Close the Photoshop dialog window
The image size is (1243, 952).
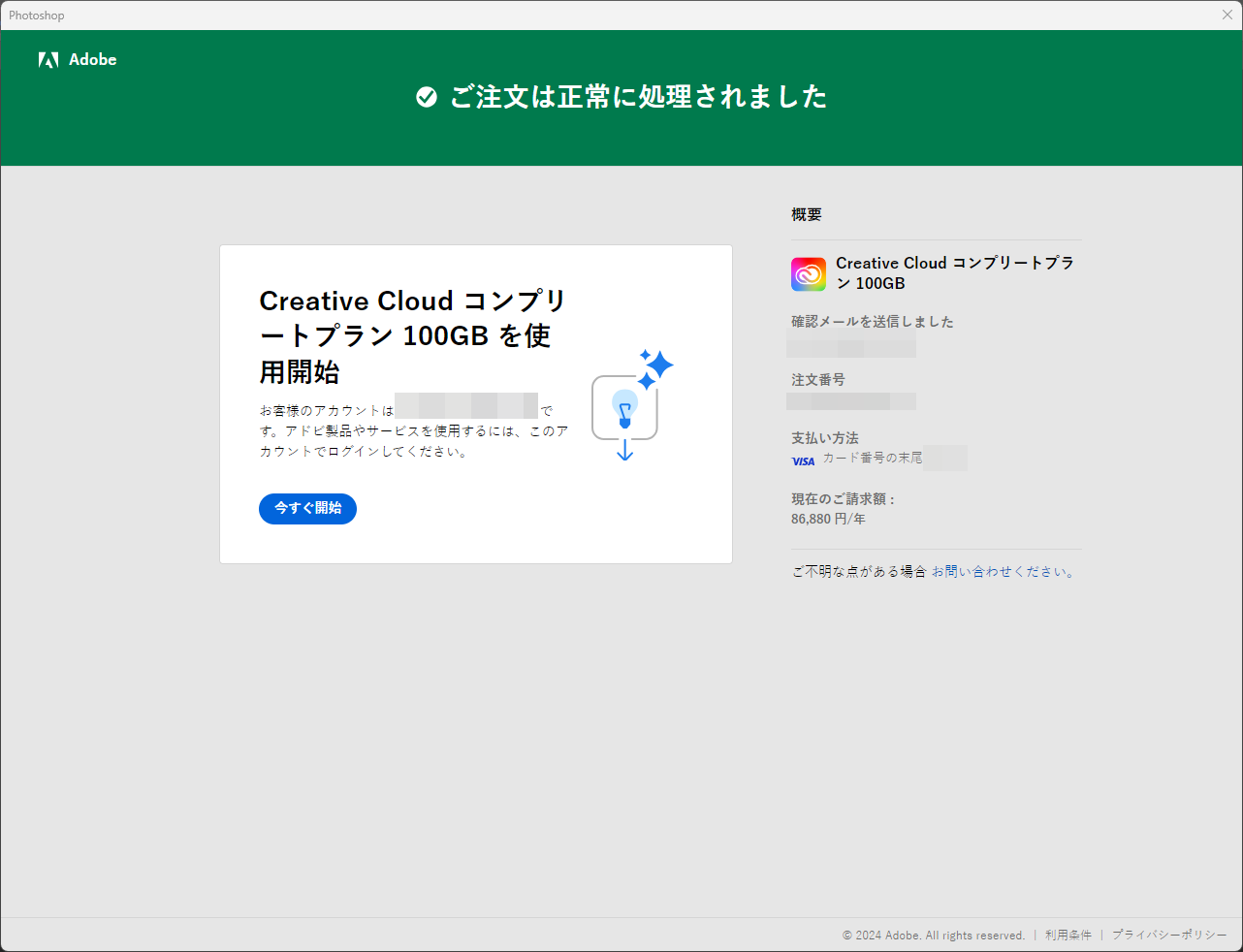click(1227, 16)
